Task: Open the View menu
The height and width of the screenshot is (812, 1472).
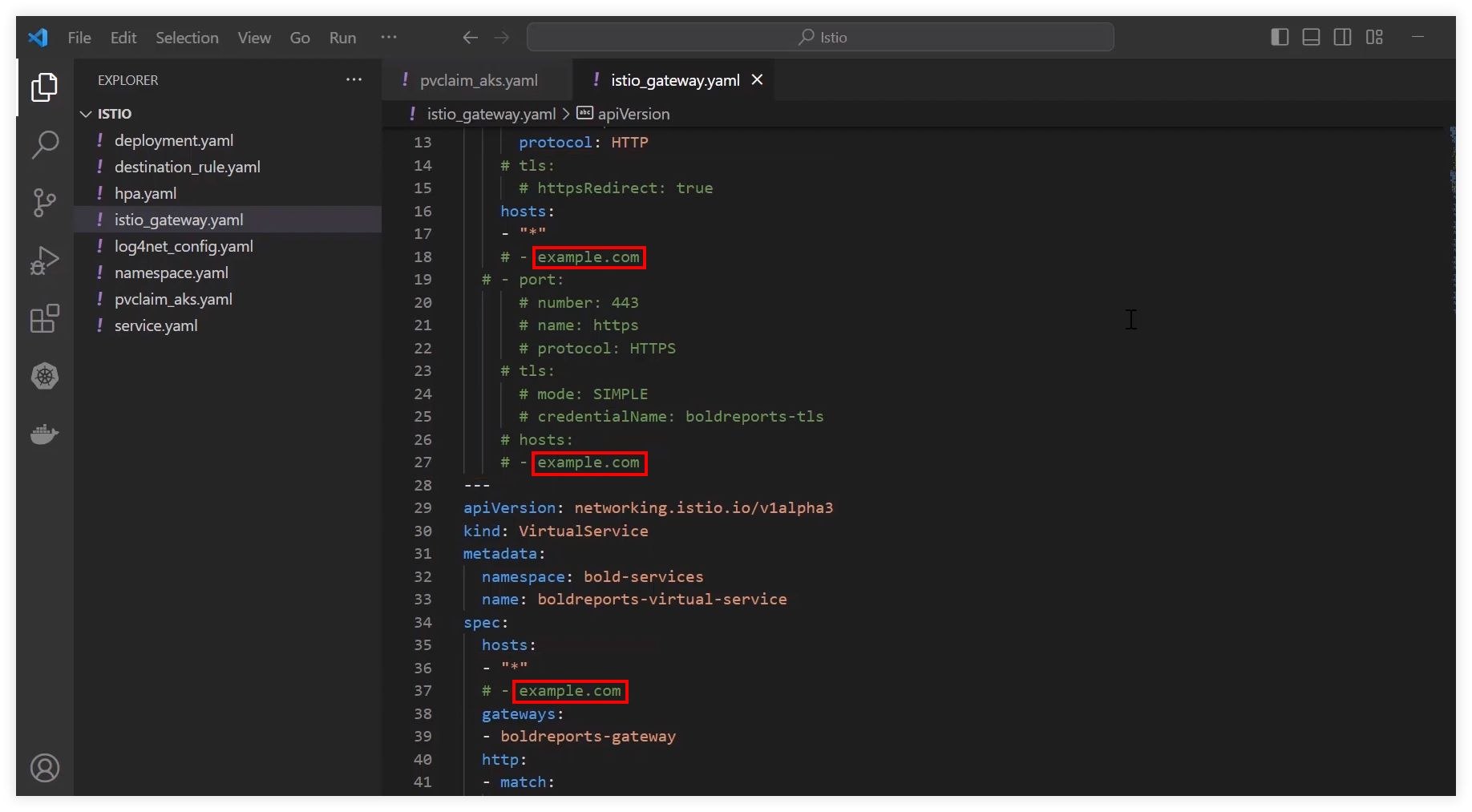Action: 254,38
